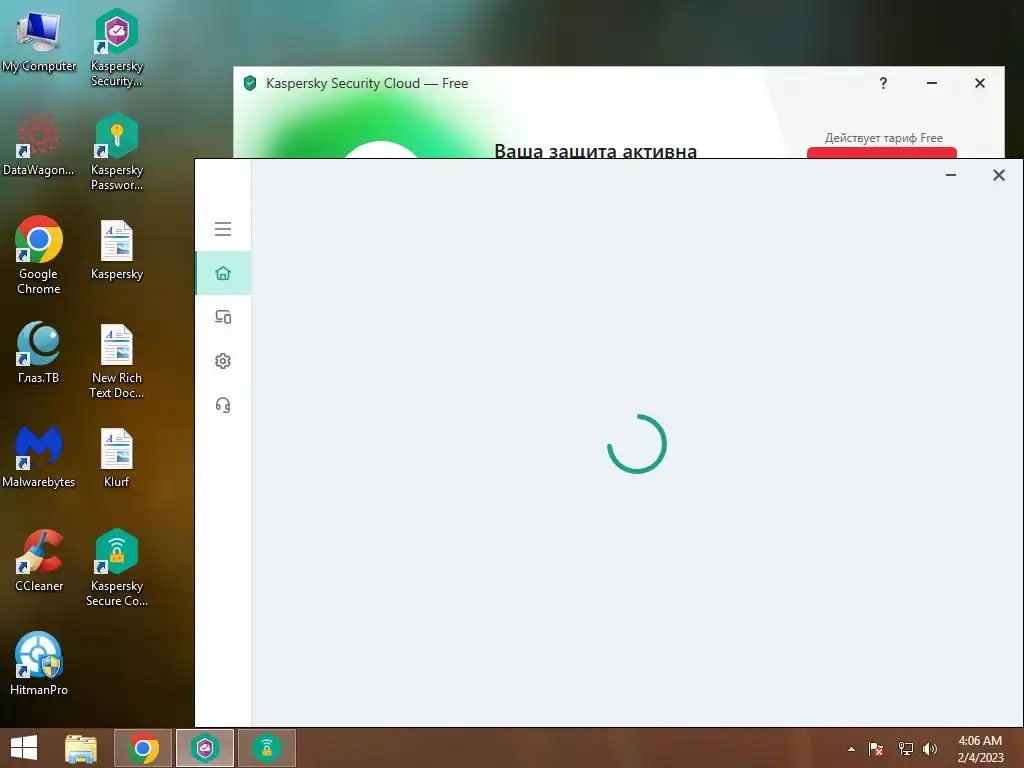The image size is (1024, 768).
Task: Open the hamburger menu in sidebar
Action: (x=223, y=229)
